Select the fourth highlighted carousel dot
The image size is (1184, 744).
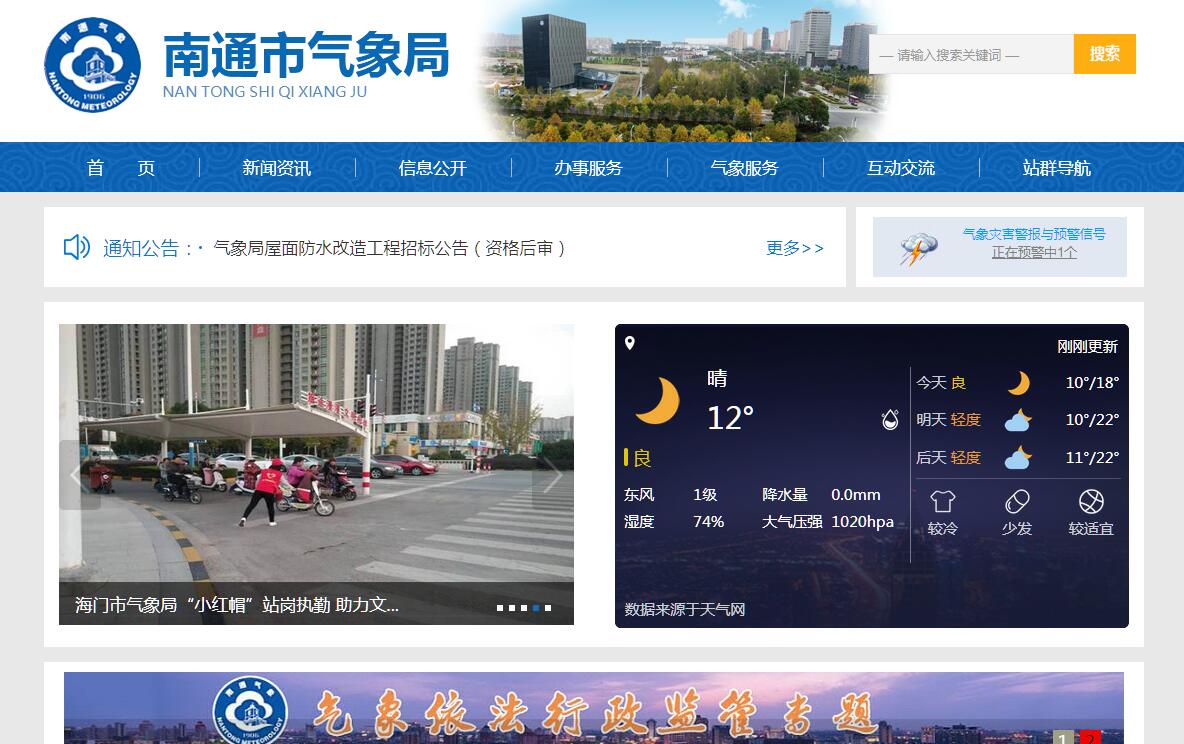[536, 608]
